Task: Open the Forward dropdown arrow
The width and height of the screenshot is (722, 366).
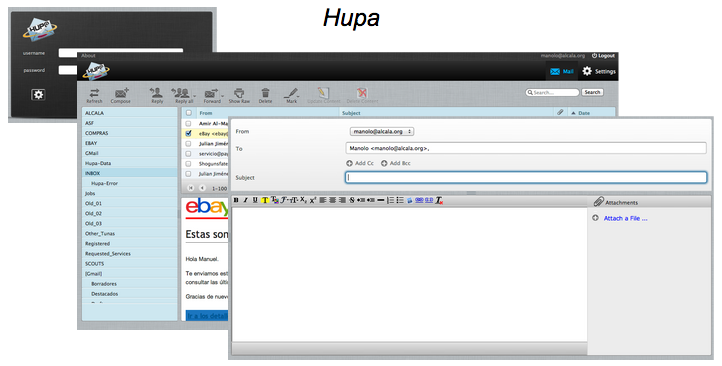Action: coord(222,96)
